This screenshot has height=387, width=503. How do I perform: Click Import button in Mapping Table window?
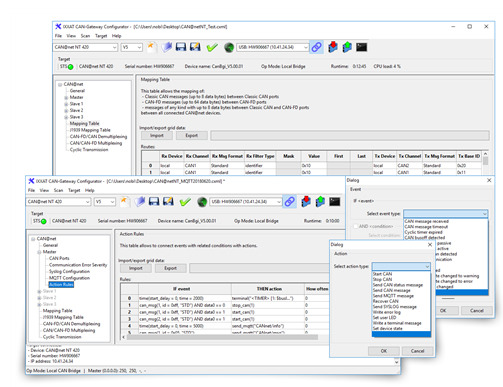tap(157, 135)
